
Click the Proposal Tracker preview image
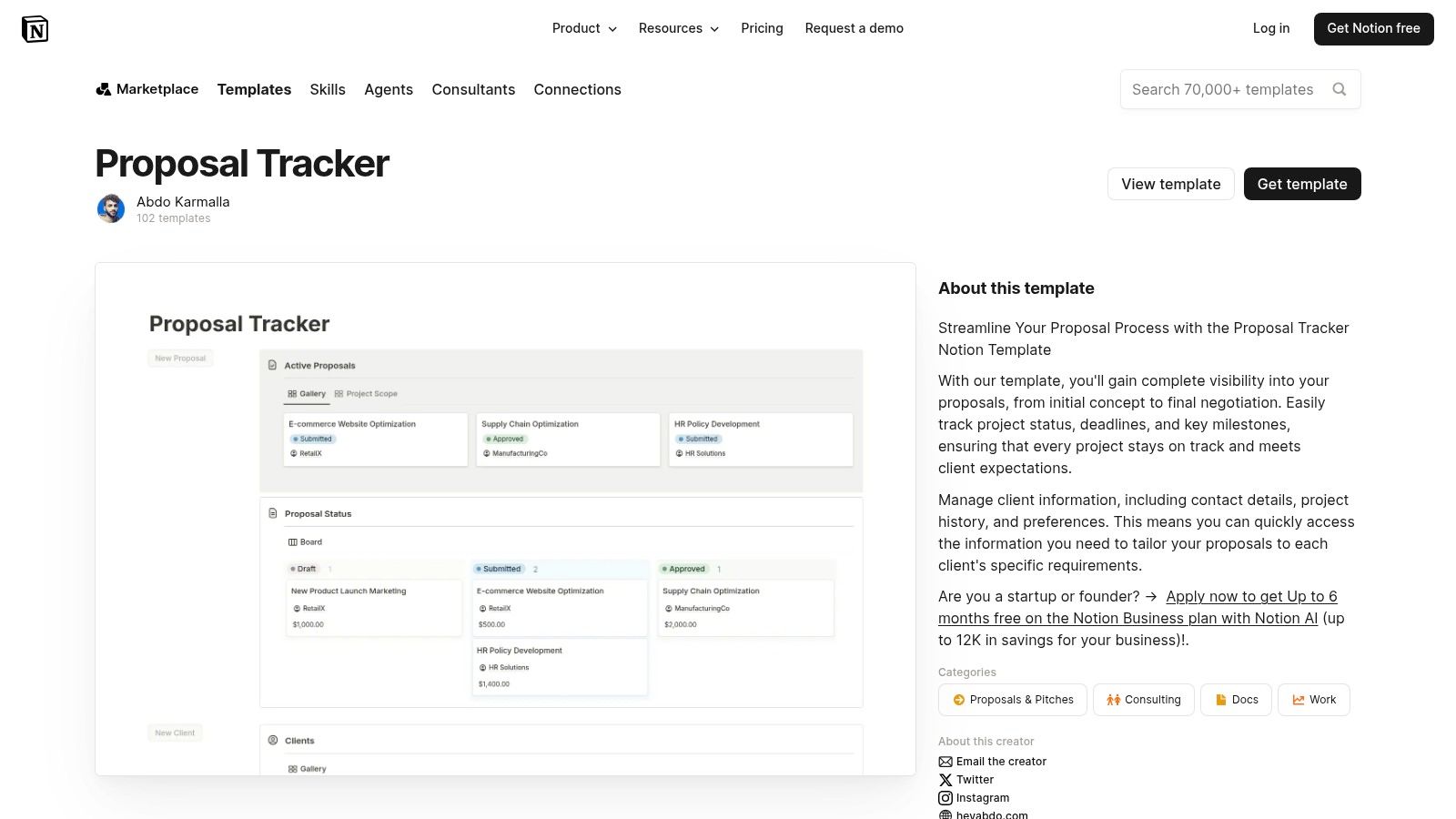click(505, 519)
